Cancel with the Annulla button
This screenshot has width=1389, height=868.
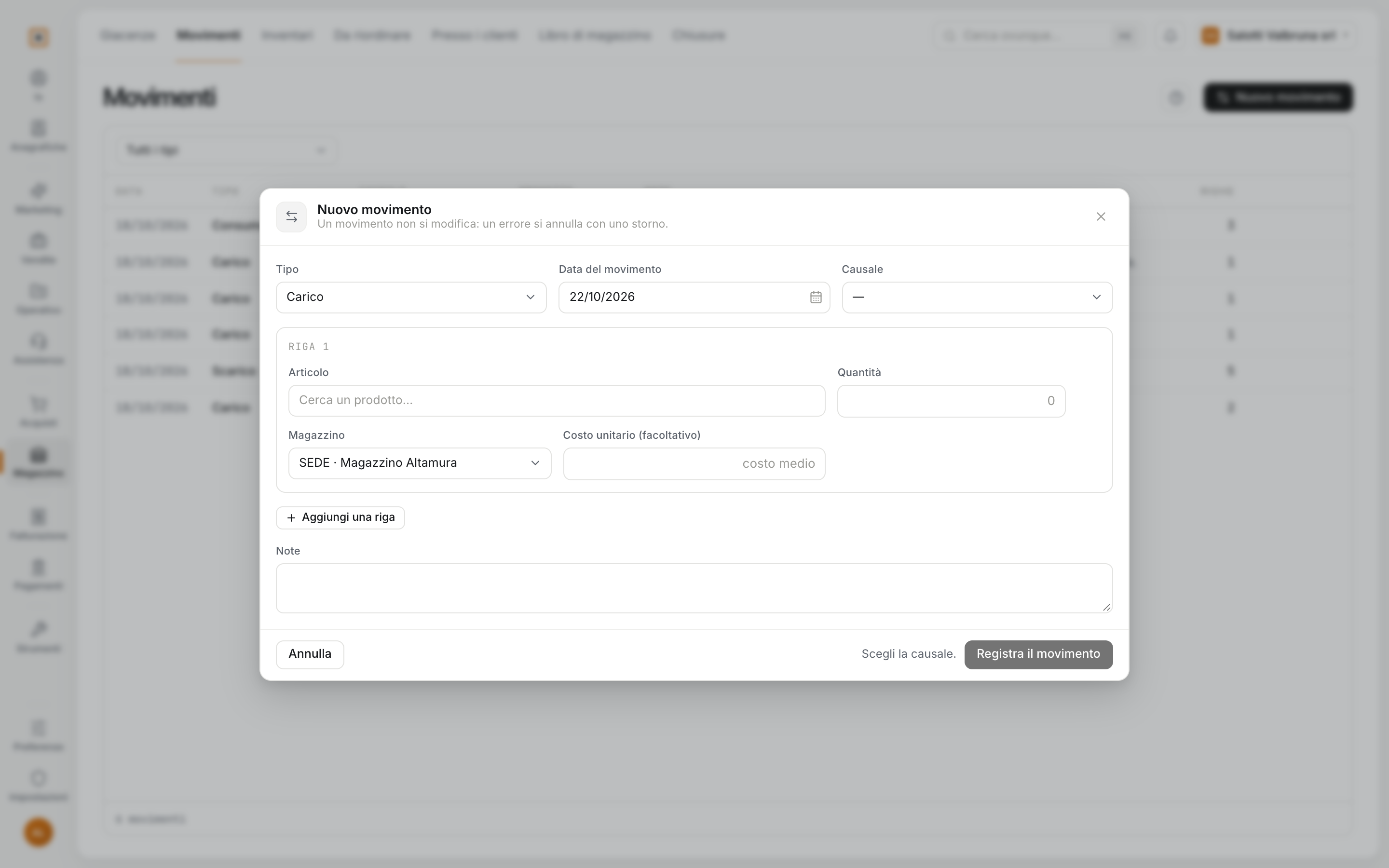310,654
